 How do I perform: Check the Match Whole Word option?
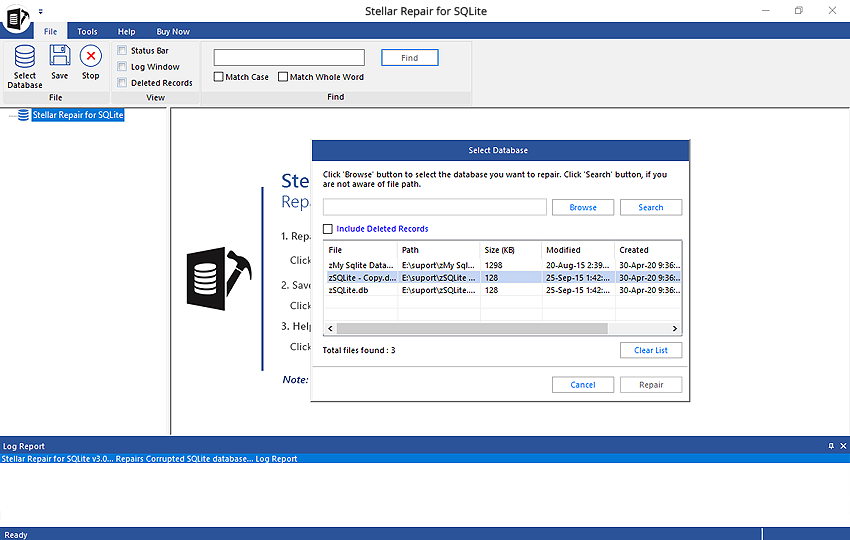click(x=283, y=77)
